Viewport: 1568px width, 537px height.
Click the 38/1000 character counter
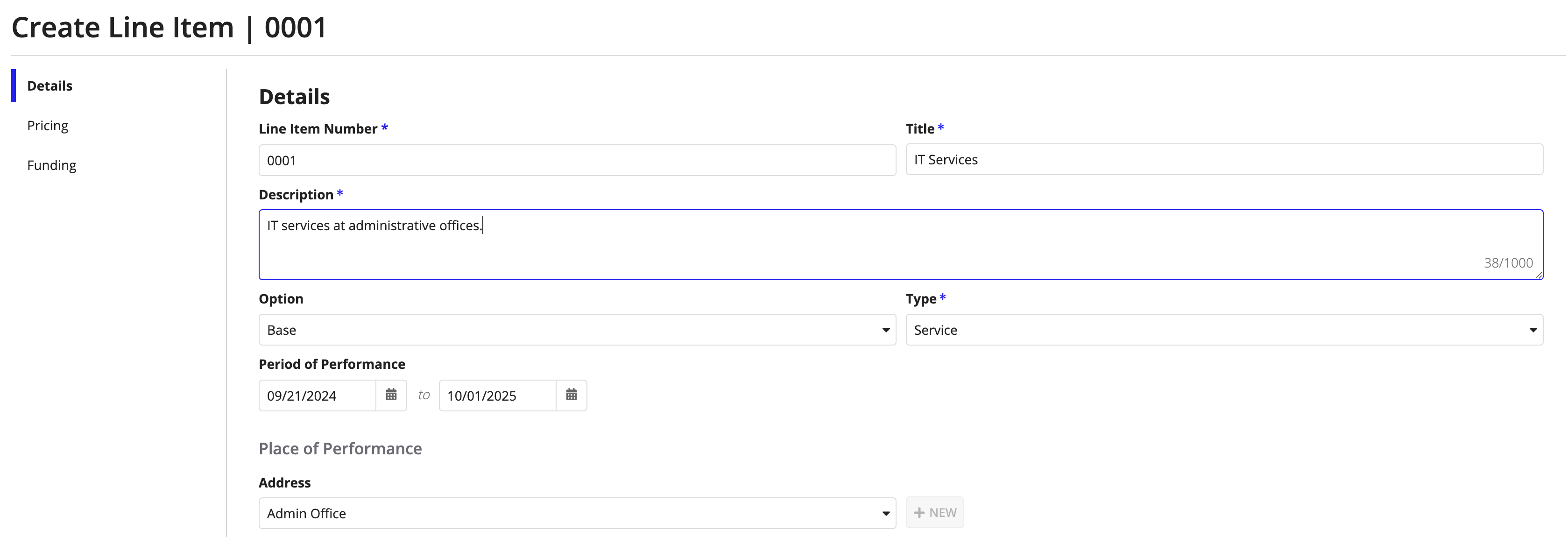tap(1508, 263)
